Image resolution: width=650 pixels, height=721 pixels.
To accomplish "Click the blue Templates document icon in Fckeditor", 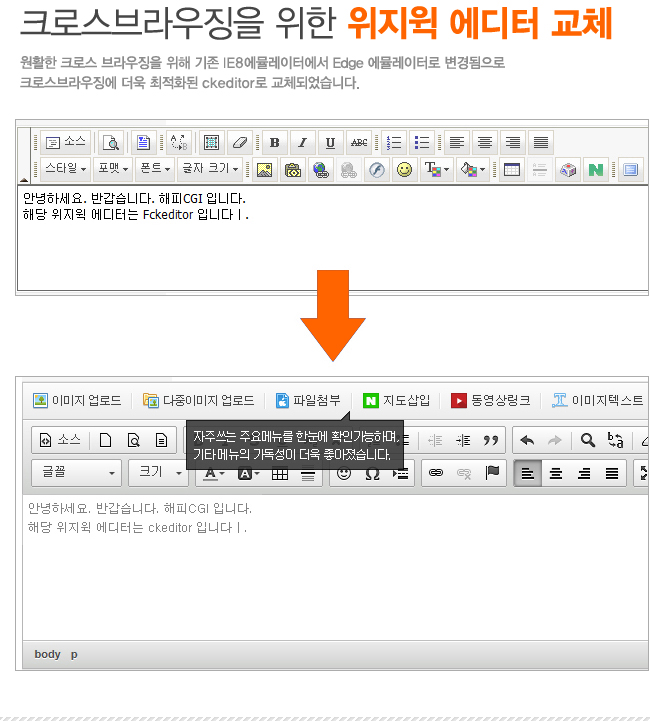I will coord(143,142).
